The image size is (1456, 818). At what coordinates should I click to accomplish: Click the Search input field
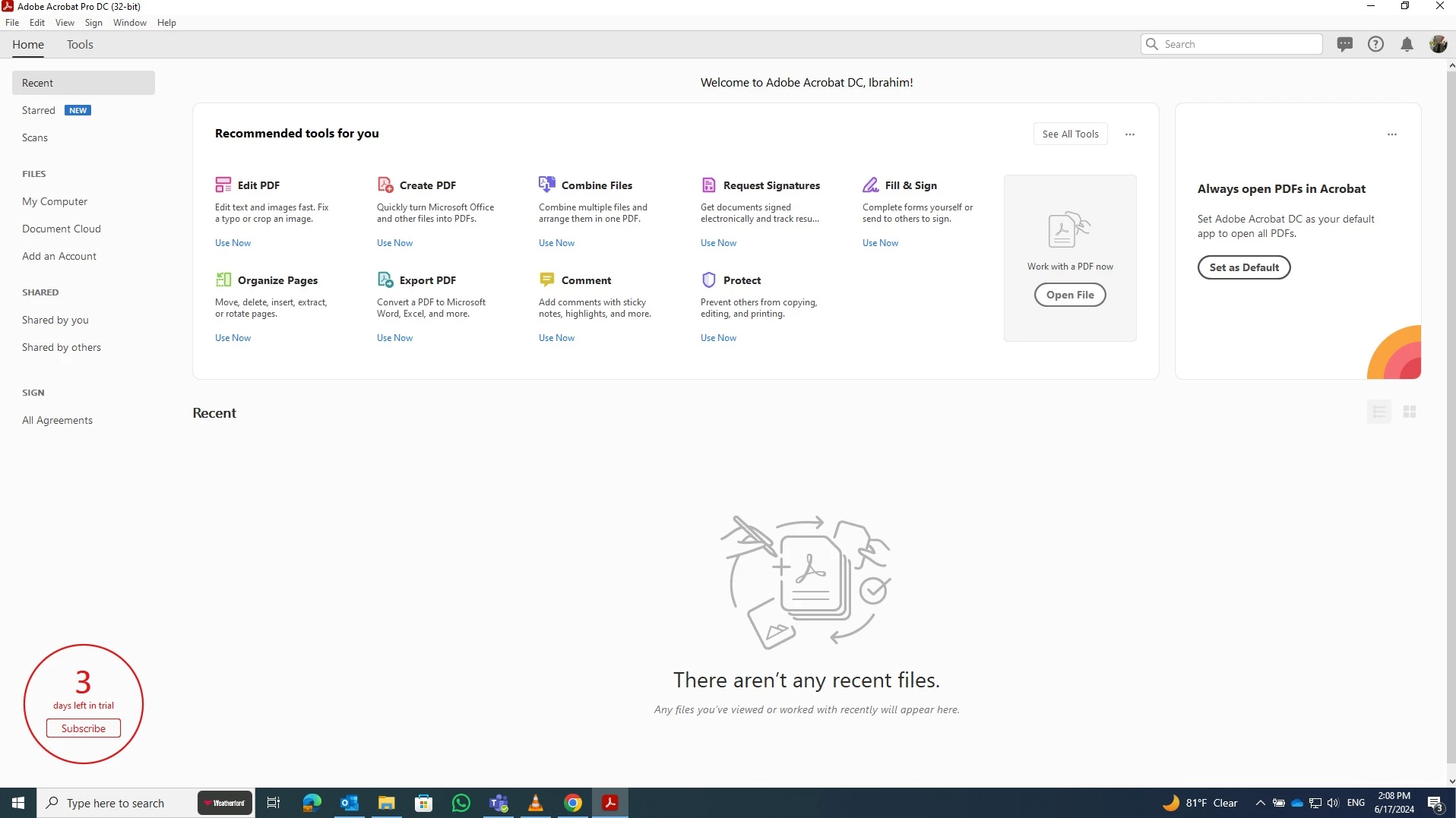click(x=1231, y=44)
